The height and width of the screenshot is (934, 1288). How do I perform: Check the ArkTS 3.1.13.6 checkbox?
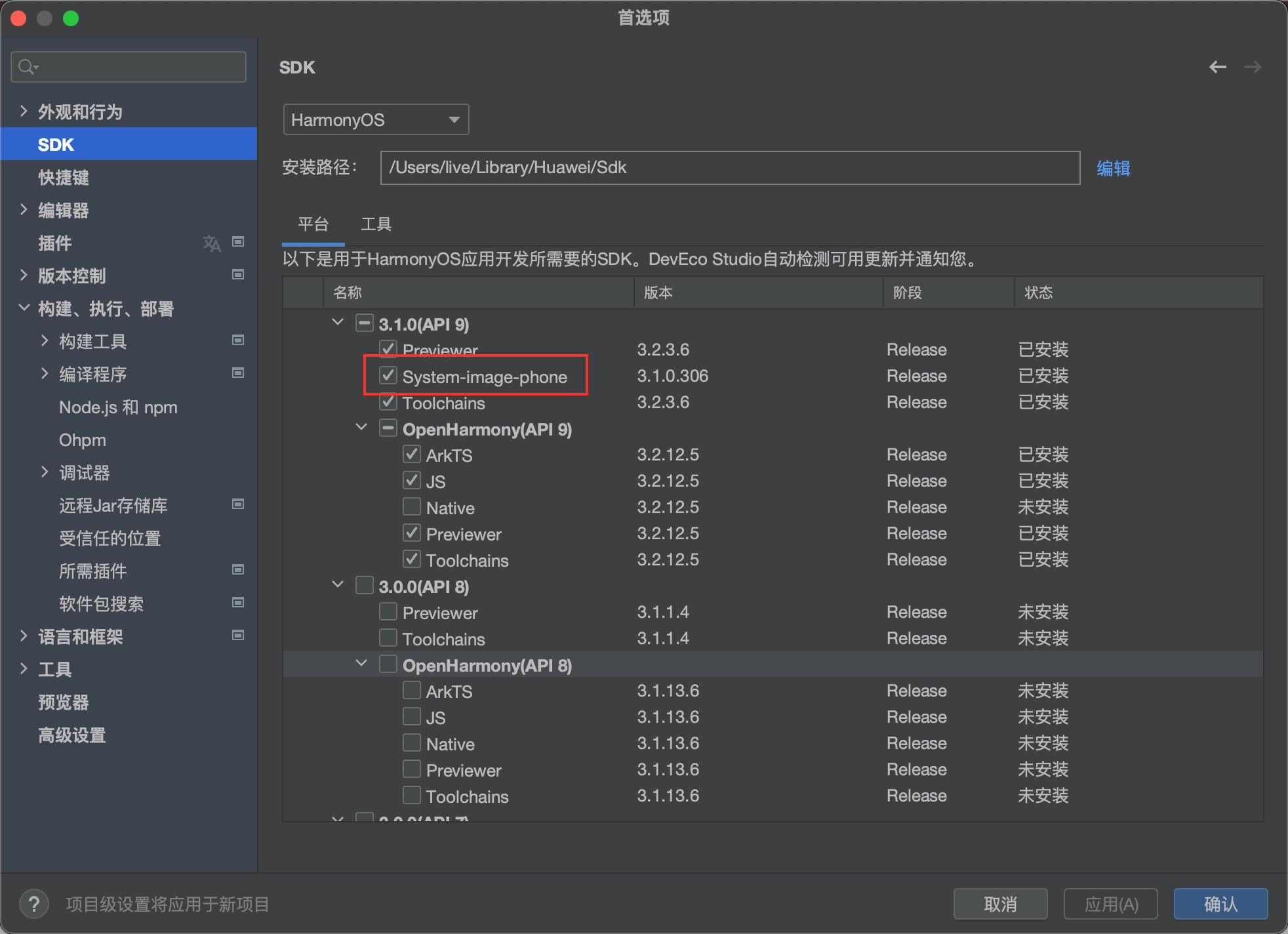pos(412,691)
